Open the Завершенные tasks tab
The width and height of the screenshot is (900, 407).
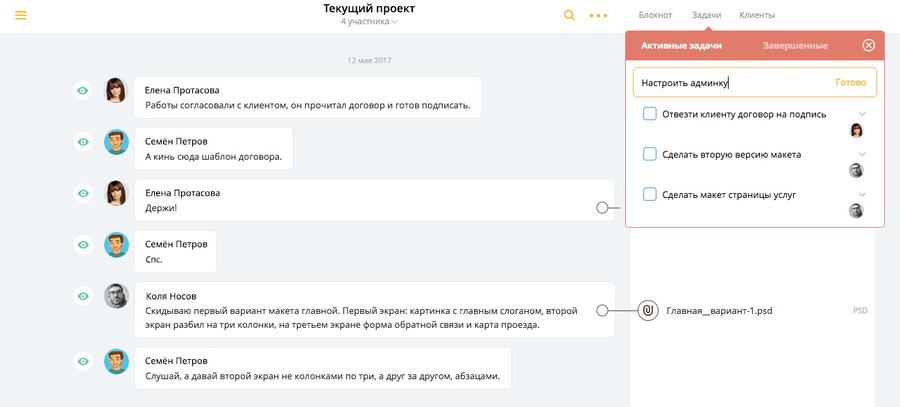[x=795, y=45]
